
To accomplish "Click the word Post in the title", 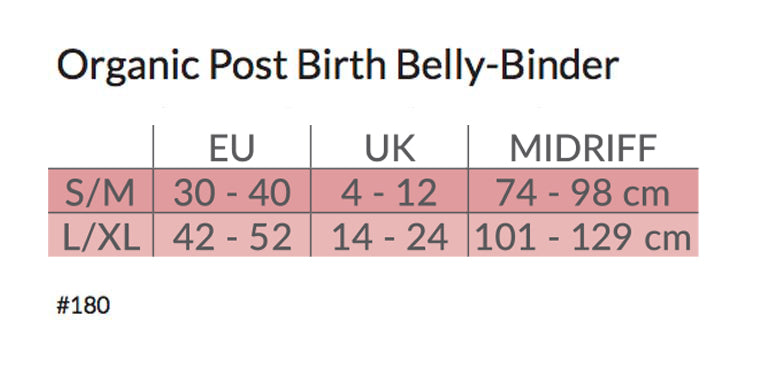I will [x=248, y=65].
